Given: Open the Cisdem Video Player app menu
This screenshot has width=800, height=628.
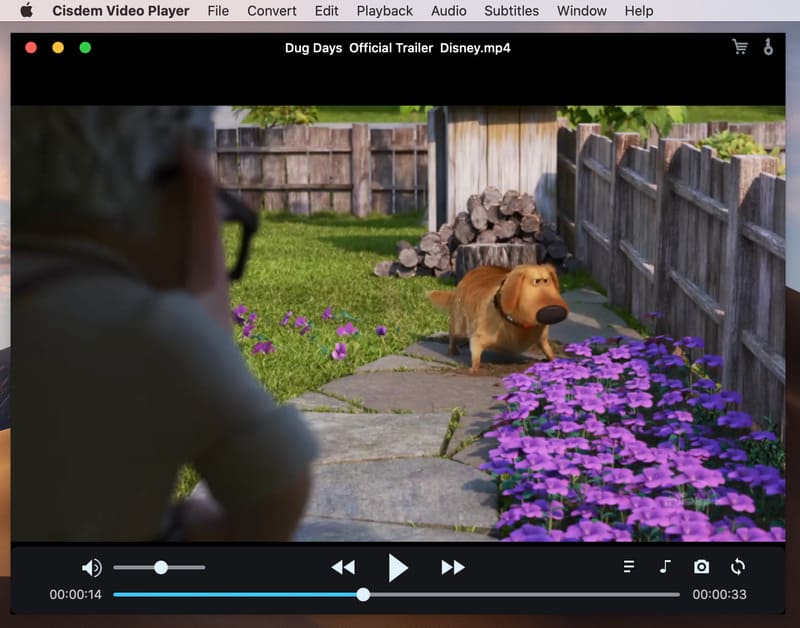Looking at the screenshot, I should click(x=121, y=11).
